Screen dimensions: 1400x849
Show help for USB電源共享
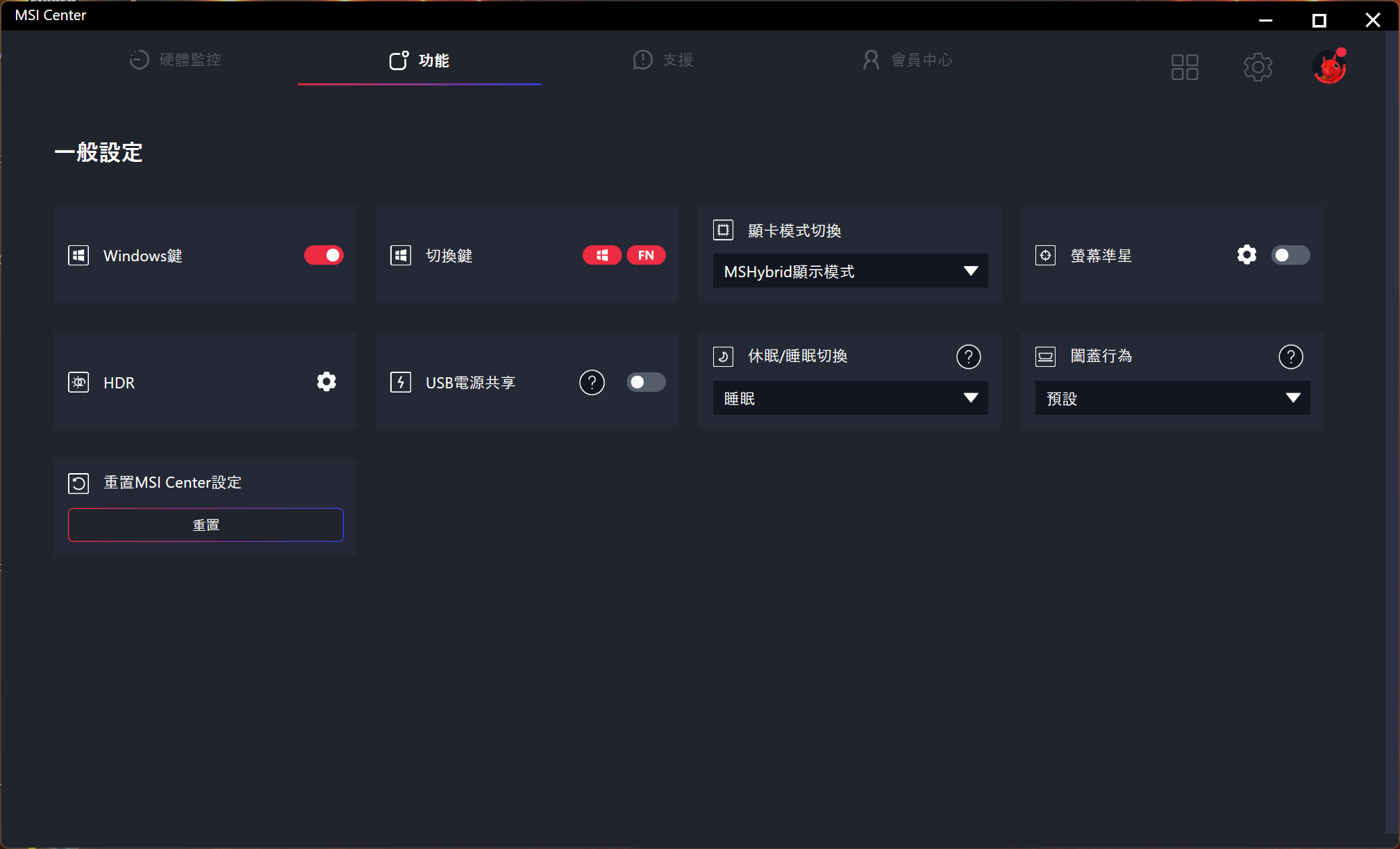click(x=592, y=382)
